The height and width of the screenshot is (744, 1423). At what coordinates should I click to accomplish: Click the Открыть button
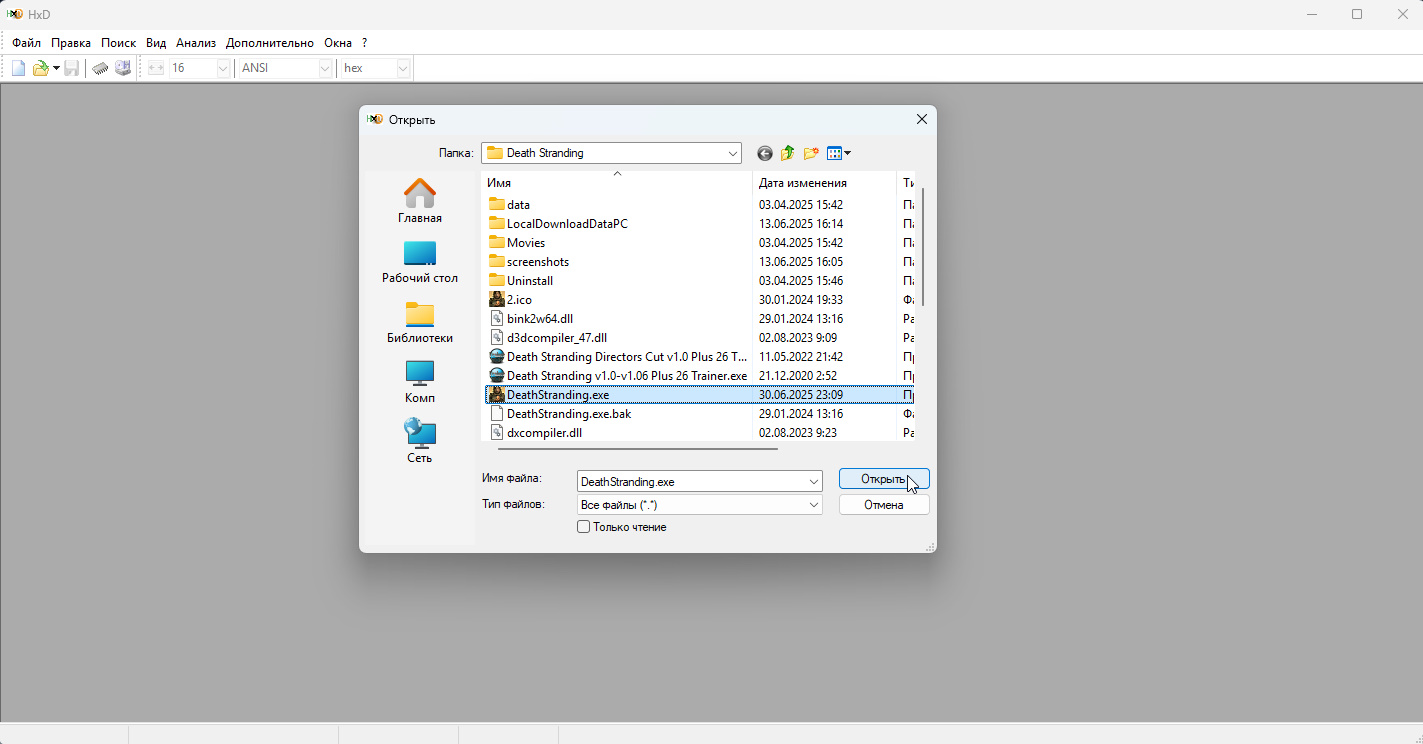tap(884, 479)
